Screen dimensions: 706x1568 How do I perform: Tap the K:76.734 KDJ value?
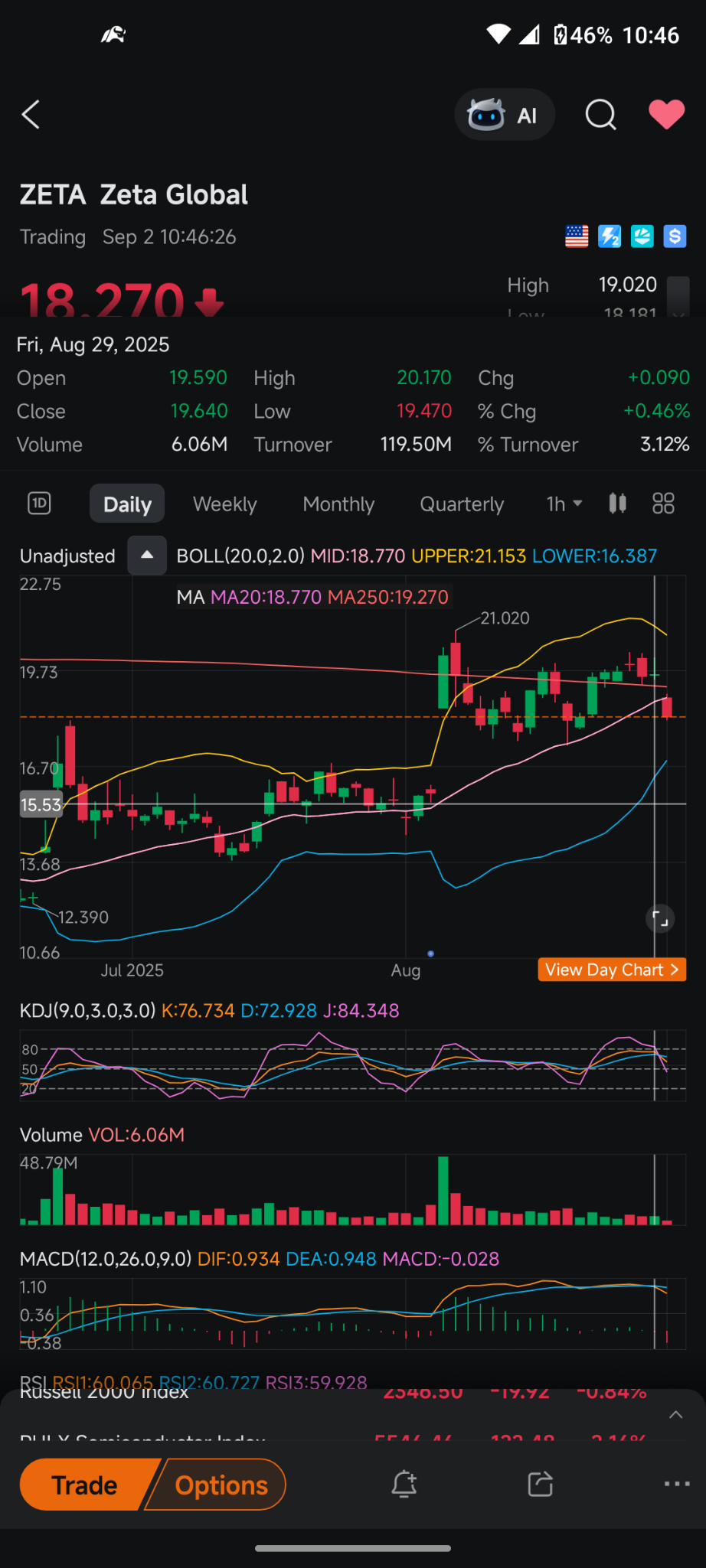(x=198, y=1010)
